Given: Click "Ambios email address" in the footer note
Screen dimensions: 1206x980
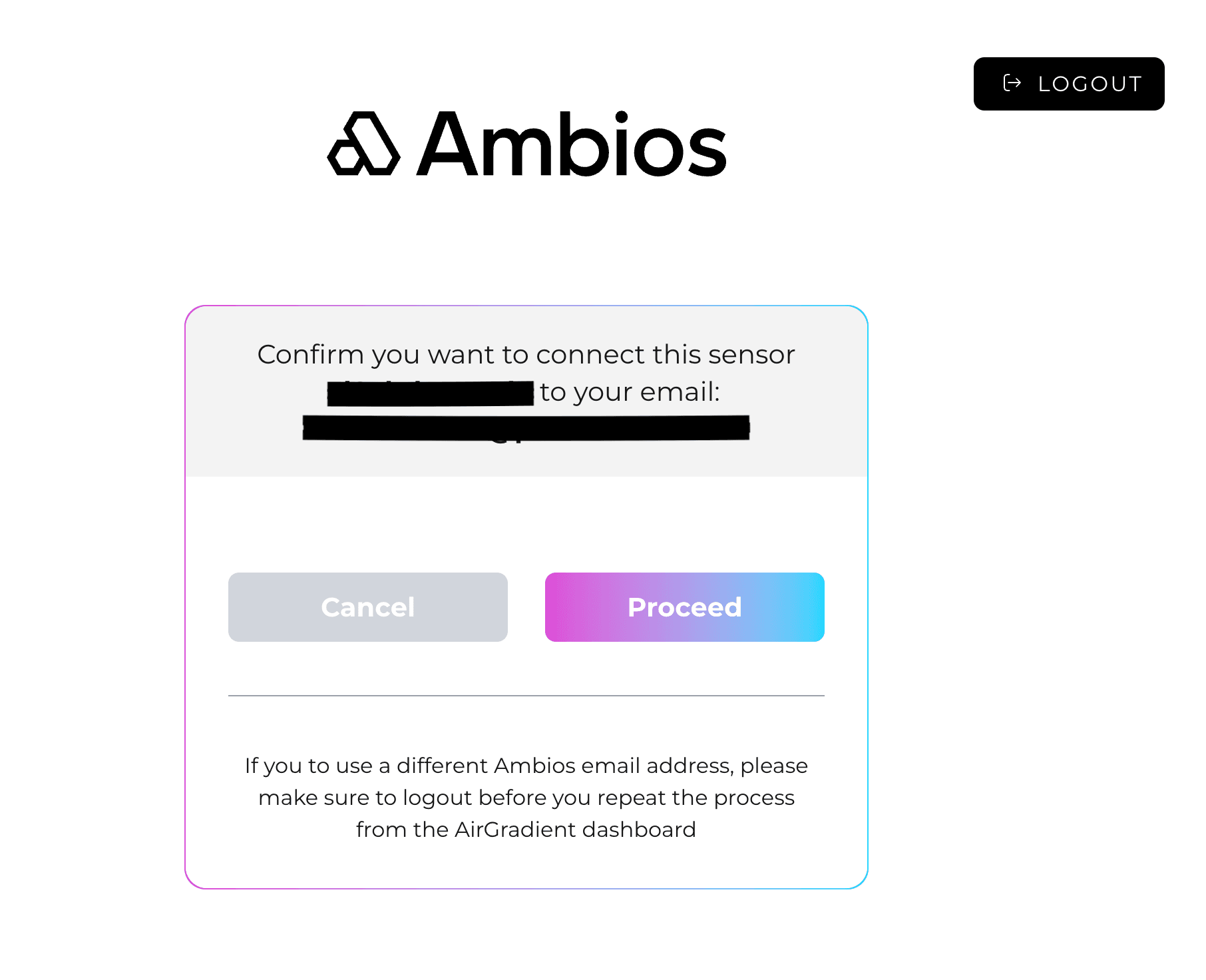Looking at the screenshot, I should click(x=613, y=766).
